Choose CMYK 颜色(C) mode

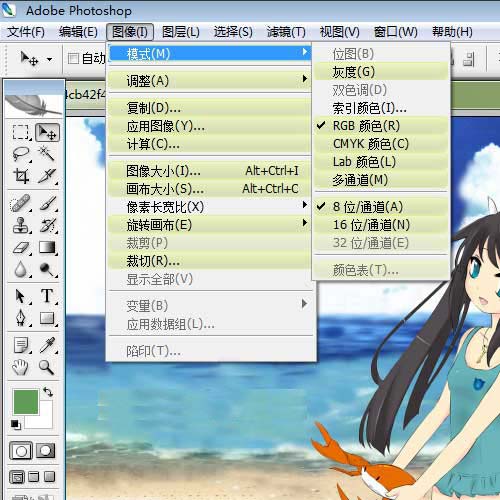pyautogui.click(x=381, y=144)
